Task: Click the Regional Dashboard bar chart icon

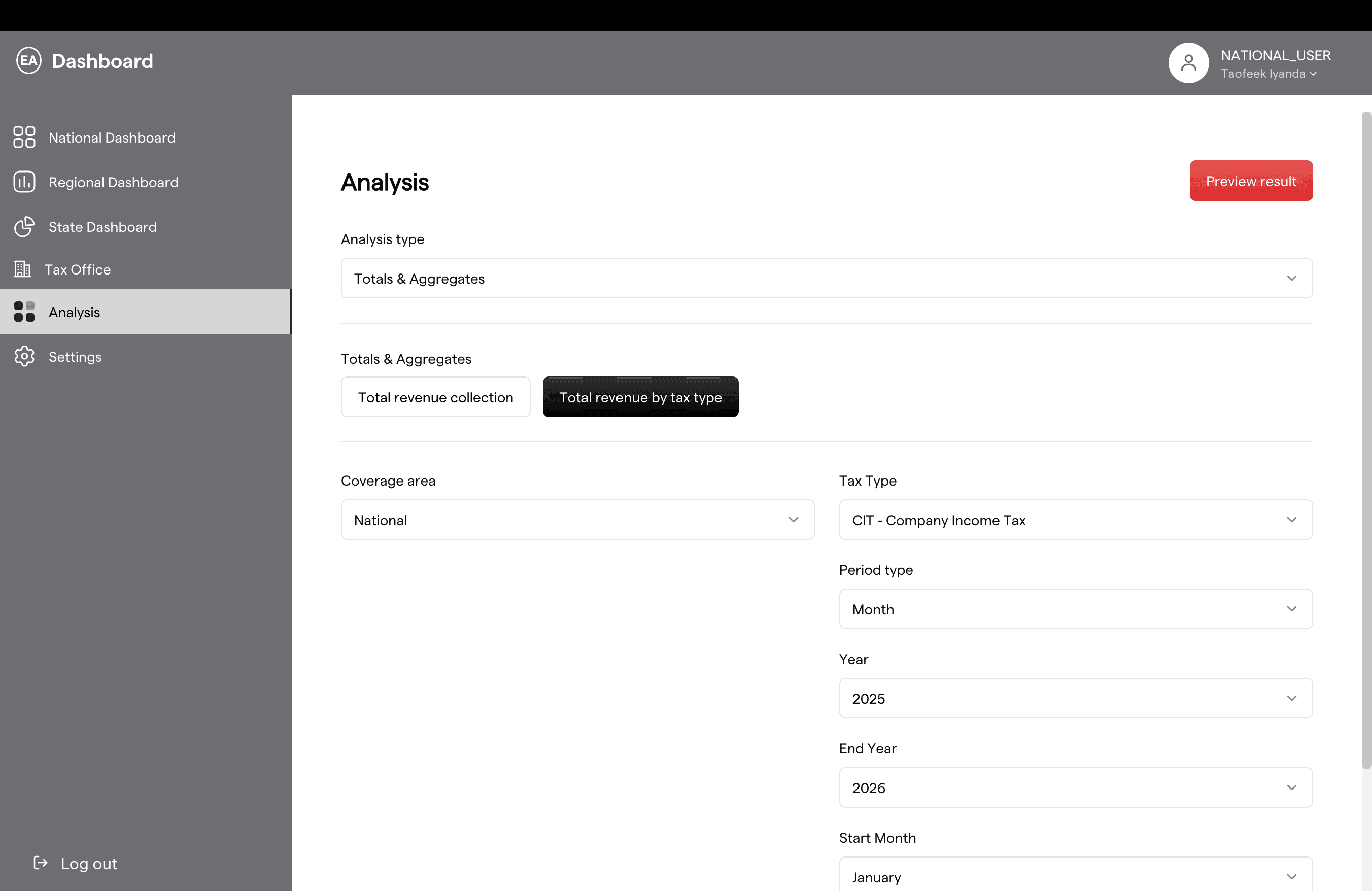Action: 24,182
